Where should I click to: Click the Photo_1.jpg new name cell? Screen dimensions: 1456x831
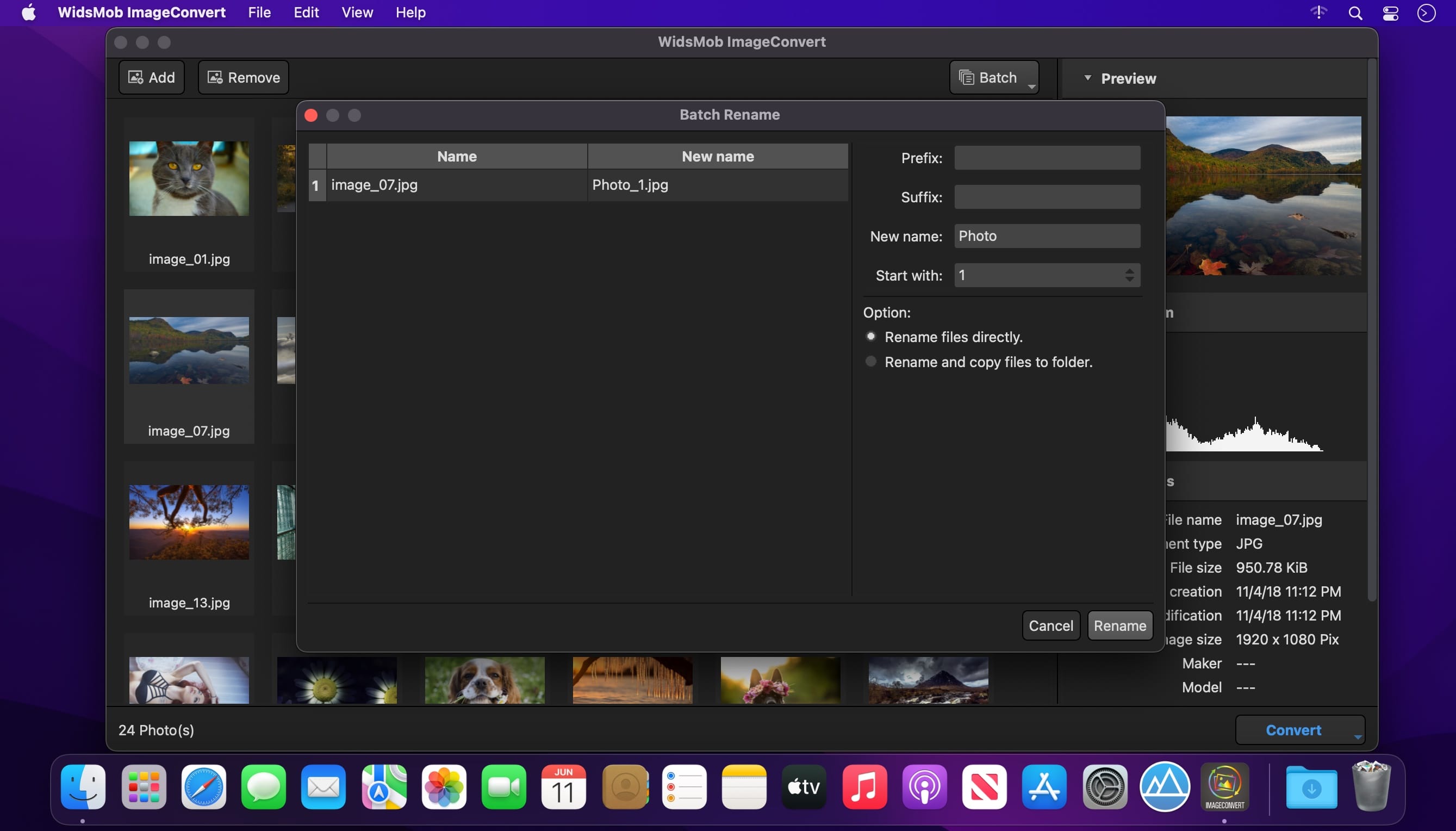click(x=718, y=185)
